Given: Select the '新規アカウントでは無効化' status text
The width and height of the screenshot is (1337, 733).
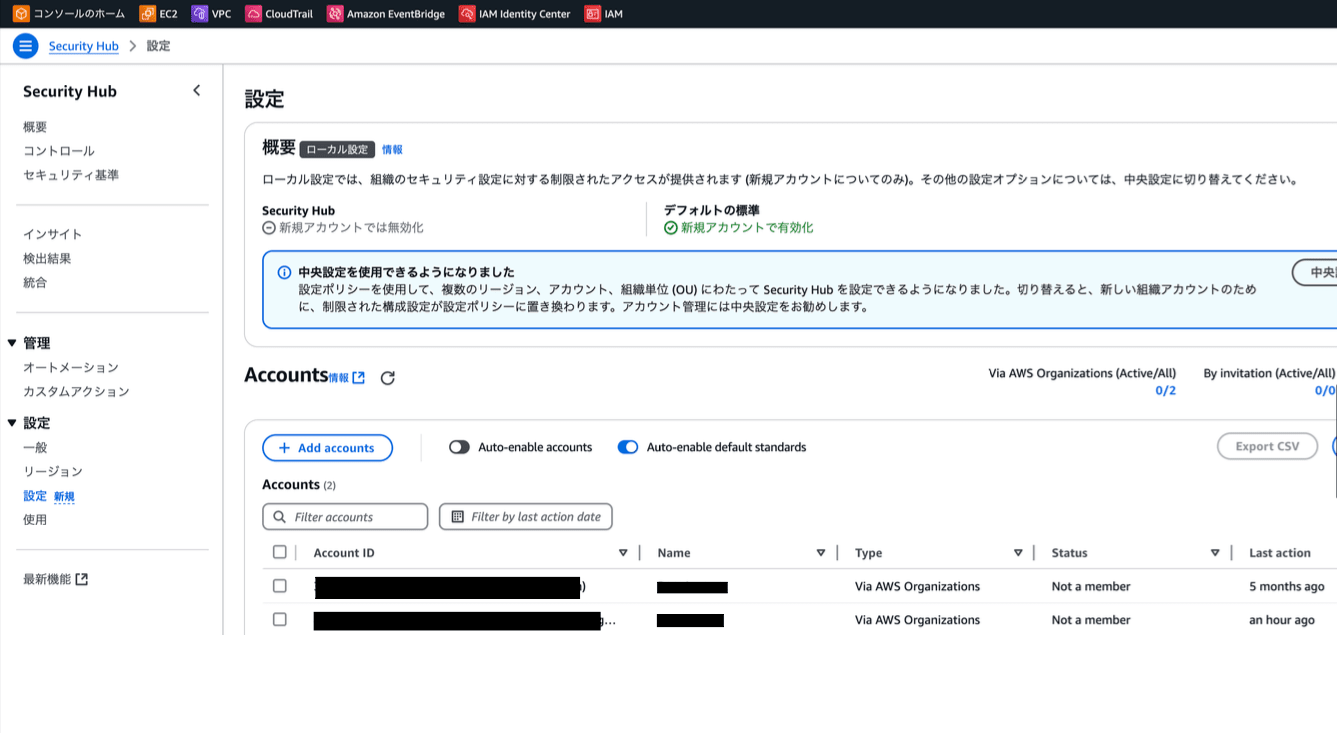Looking at the screenshot, I should coord(351,228).
